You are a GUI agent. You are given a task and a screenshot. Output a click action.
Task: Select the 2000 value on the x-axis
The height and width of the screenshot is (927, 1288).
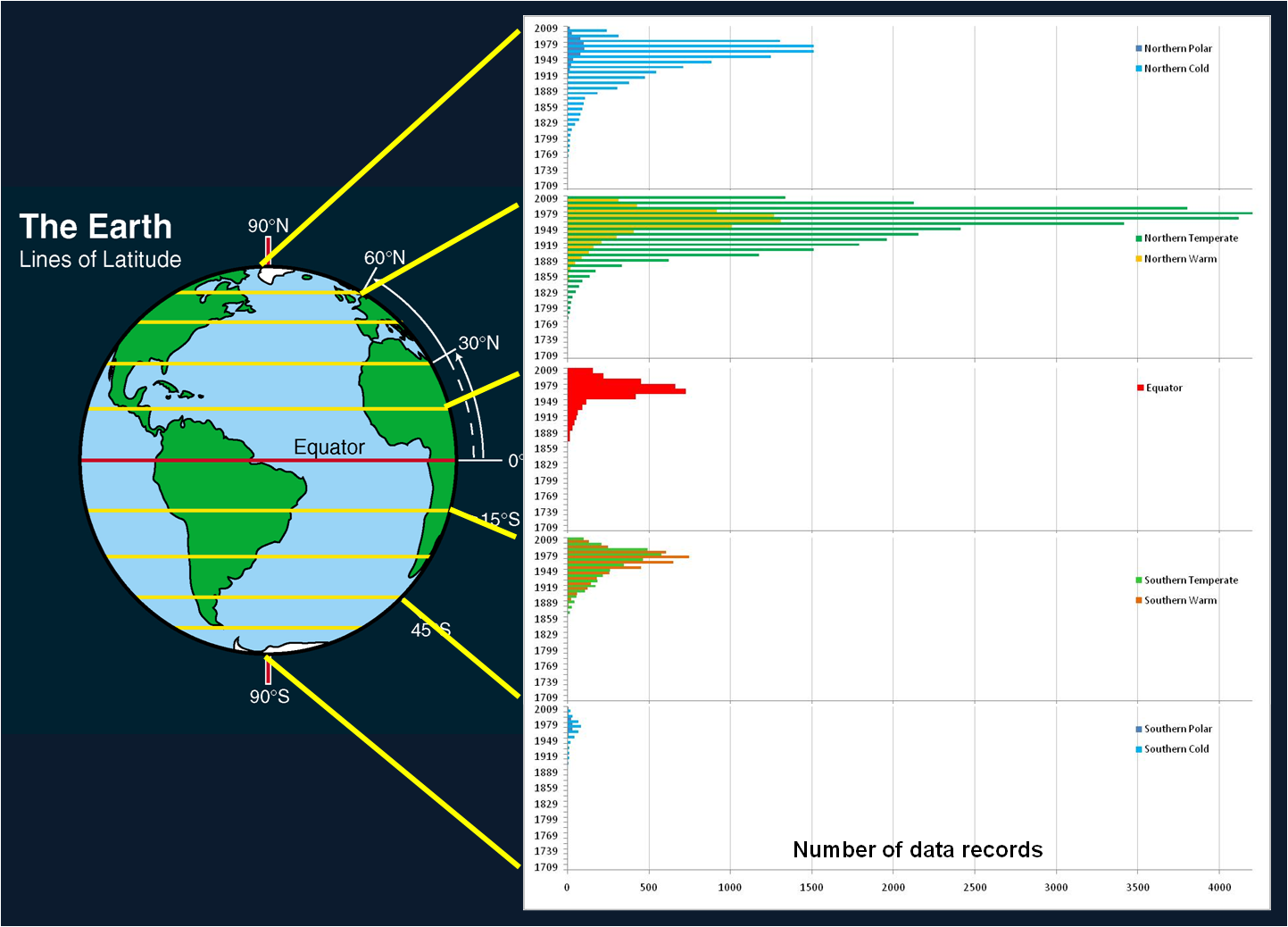click(893, 887)
